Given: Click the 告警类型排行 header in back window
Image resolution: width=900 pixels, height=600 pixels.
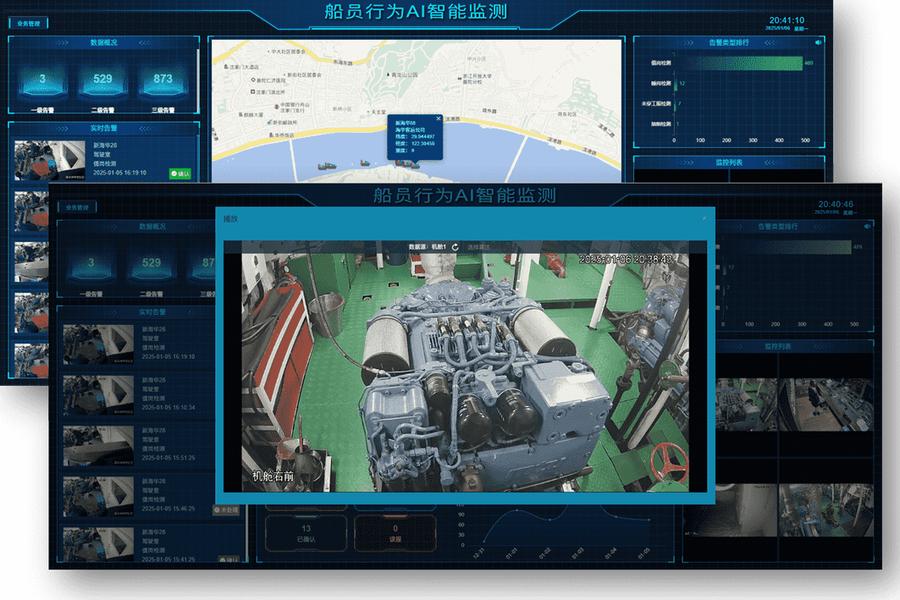Looking at the screenshot, I should click(x=729, y=42).
